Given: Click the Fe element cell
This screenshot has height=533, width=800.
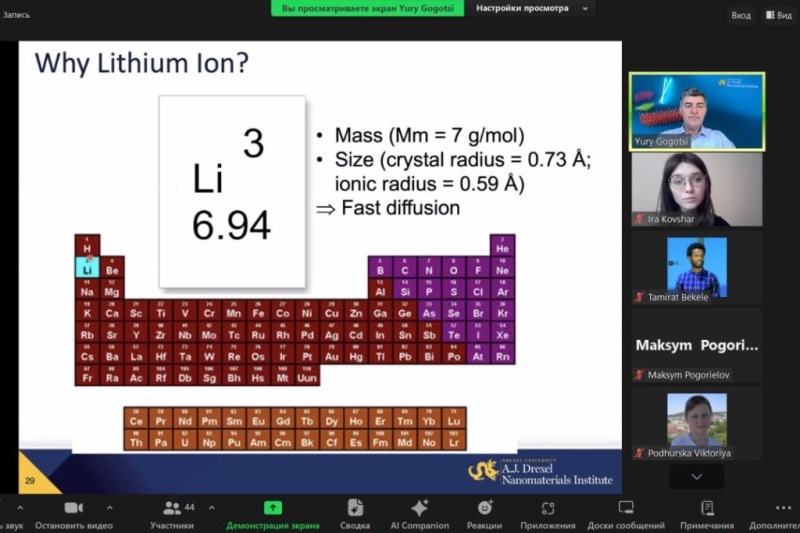Looking at the screenshot, I should pos(258,310).
